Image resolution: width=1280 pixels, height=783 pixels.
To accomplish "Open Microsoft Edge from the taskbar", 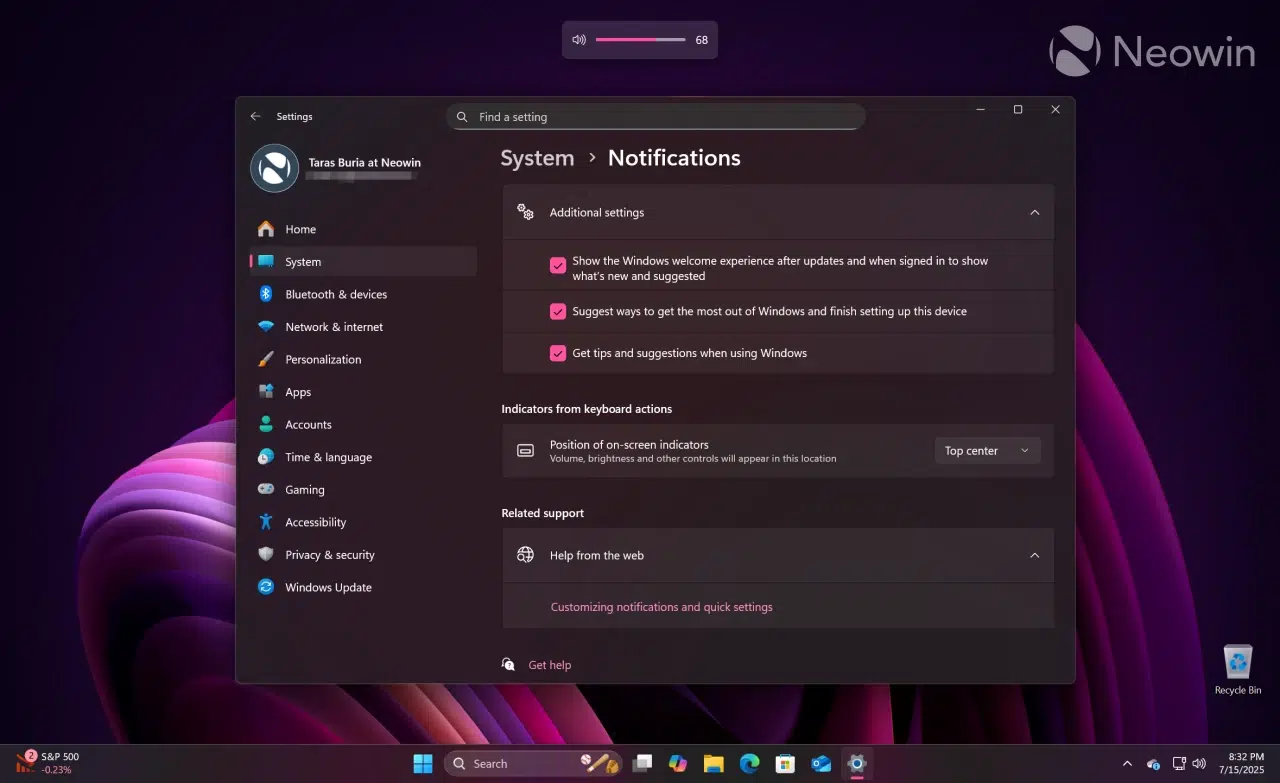I will (x=750, y=763).
